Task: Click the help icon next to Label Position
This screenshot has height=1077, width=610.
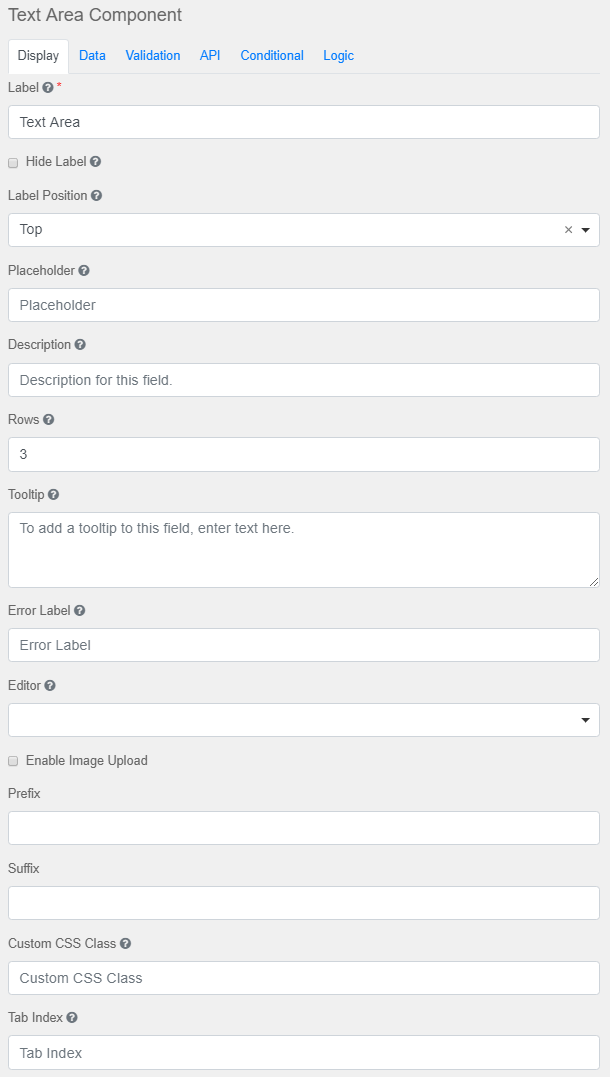Action: click(95, 195)
